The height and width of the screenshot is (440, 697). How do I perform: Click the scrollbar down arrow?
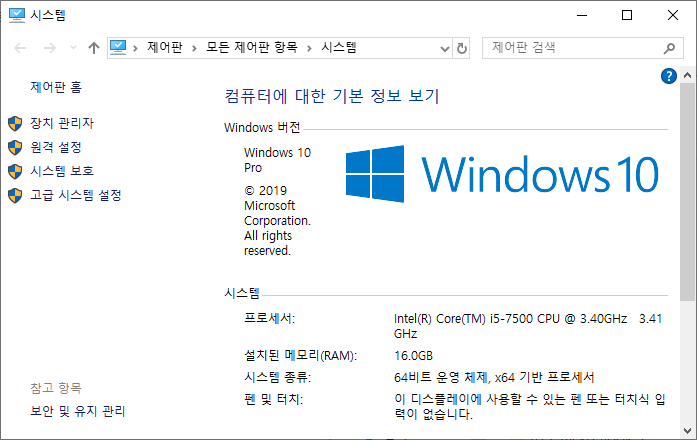pos(687,431)
